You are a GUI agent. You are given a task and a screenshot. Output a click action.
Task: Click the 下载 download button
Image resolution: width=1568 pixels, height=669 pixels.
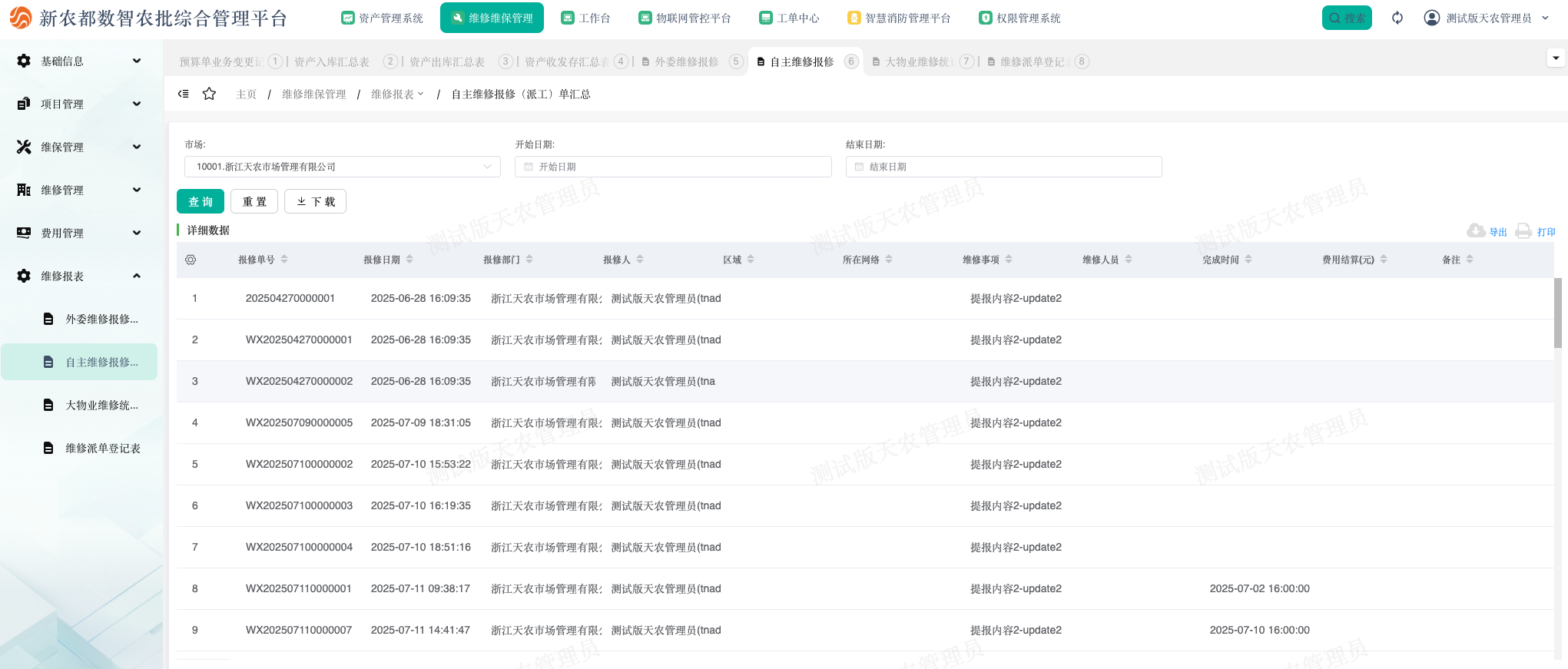pos(315,201)
